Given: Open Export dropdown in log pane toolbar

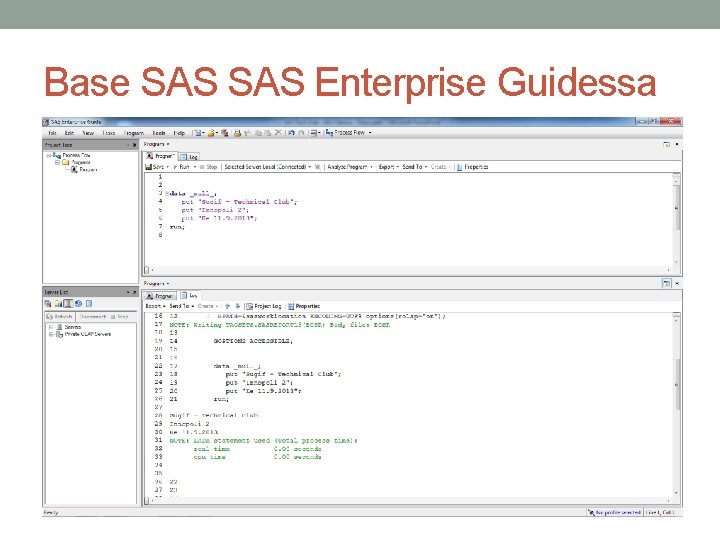Looking at the screenshot, I should tap(155, 306).
